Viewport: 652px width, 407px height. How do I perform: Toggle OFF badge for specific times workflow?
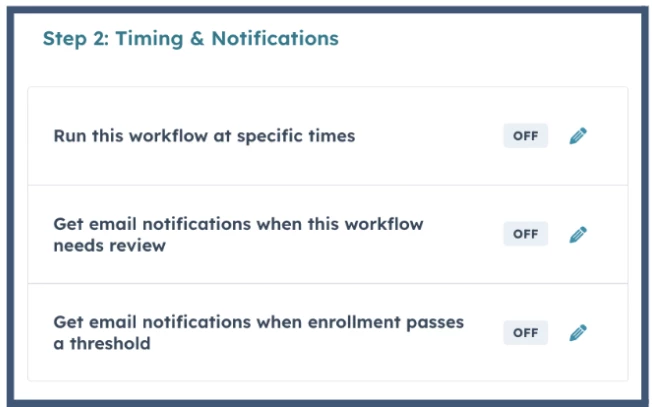coord(525,136)
